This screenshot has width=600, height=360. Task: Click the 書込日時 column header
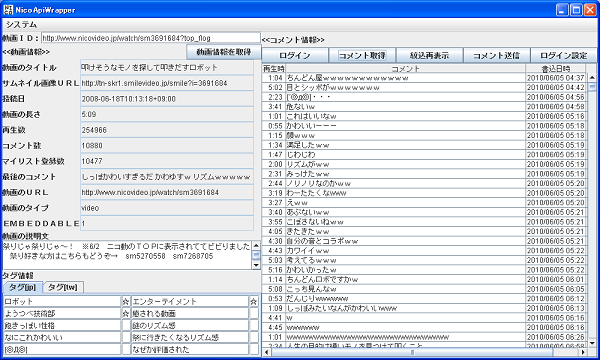(x=556, y=68)
